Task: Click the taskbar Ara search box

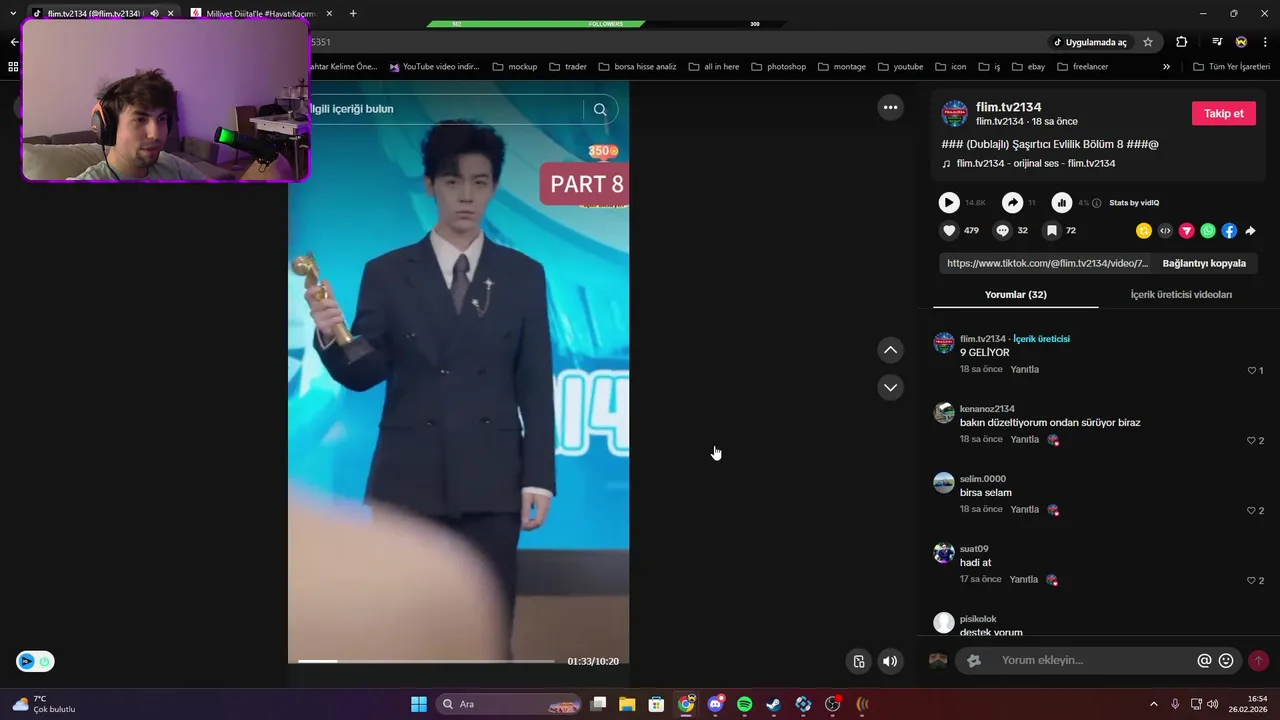Action: point(510,704)
